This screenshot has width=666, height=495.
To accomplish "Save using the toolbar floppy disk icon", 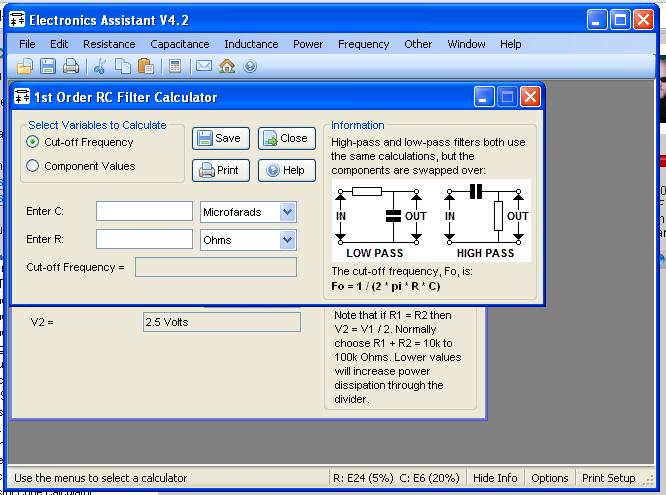I will pos(48,66).
